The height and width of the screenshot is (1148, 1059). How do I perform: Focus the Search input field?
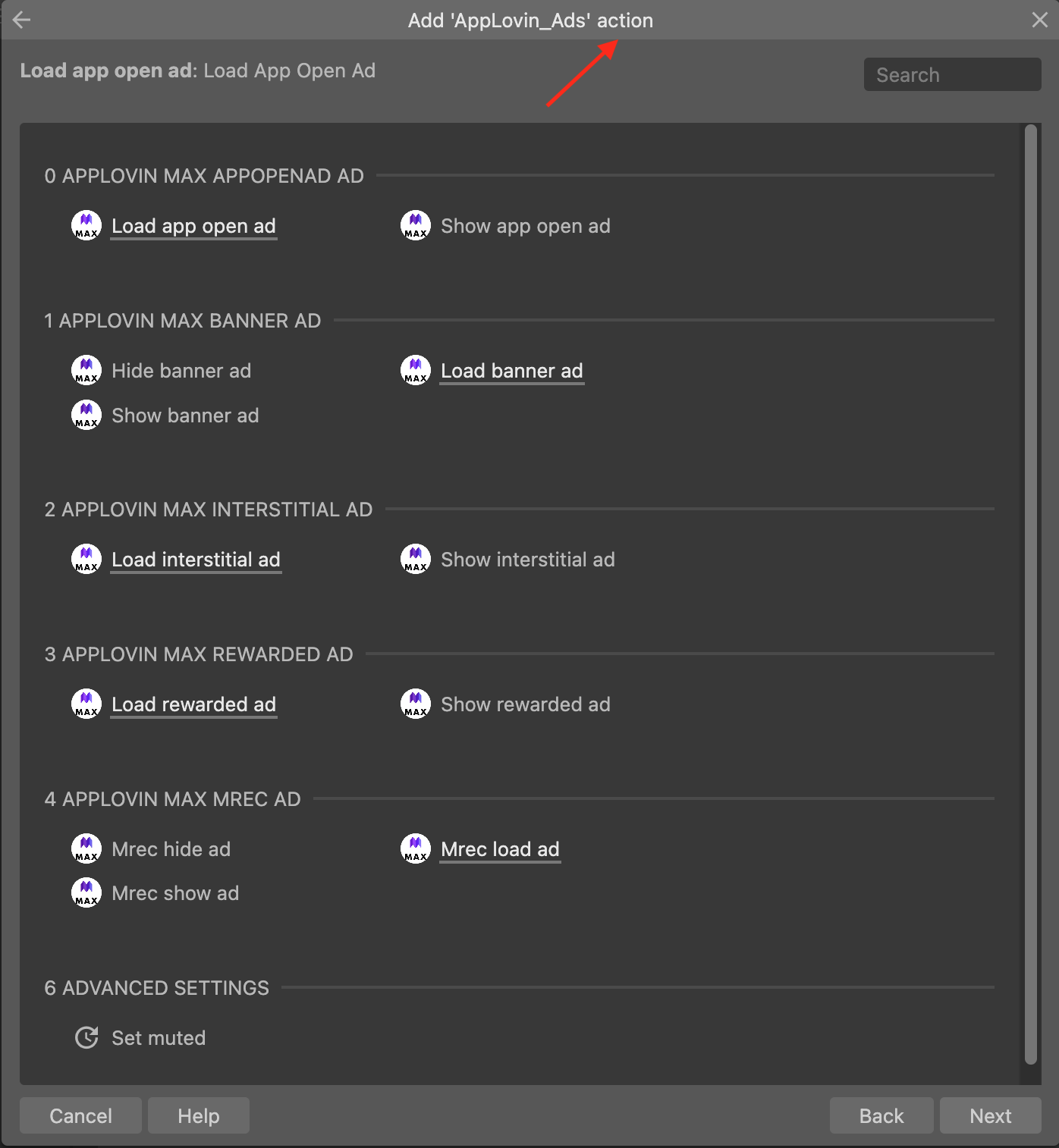coord(952,74)
